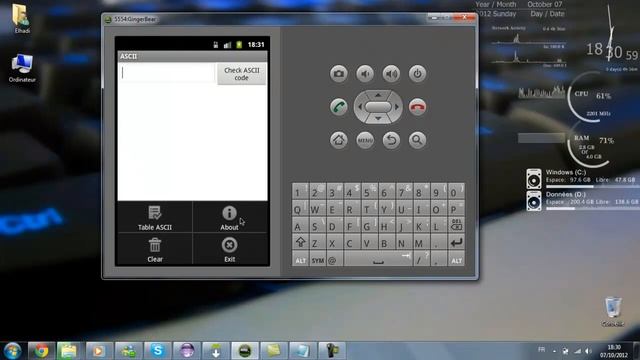Image resolution: width=640 pixels, height=360 pixels.
Task: Click the FR language indicator
Action: pyautogui.click(x=541, y=349)
